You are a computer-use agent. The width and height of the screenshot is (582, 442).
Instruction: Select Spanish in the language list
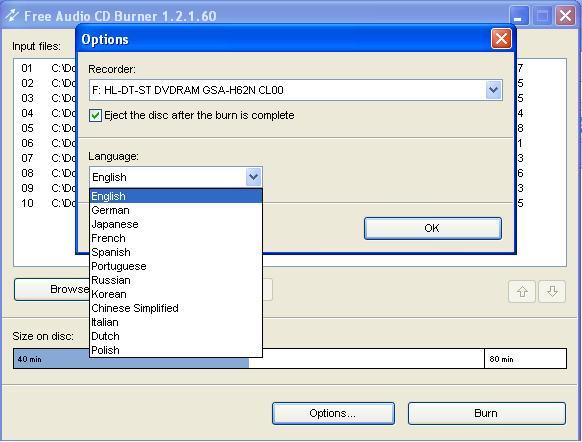[176, 252]
